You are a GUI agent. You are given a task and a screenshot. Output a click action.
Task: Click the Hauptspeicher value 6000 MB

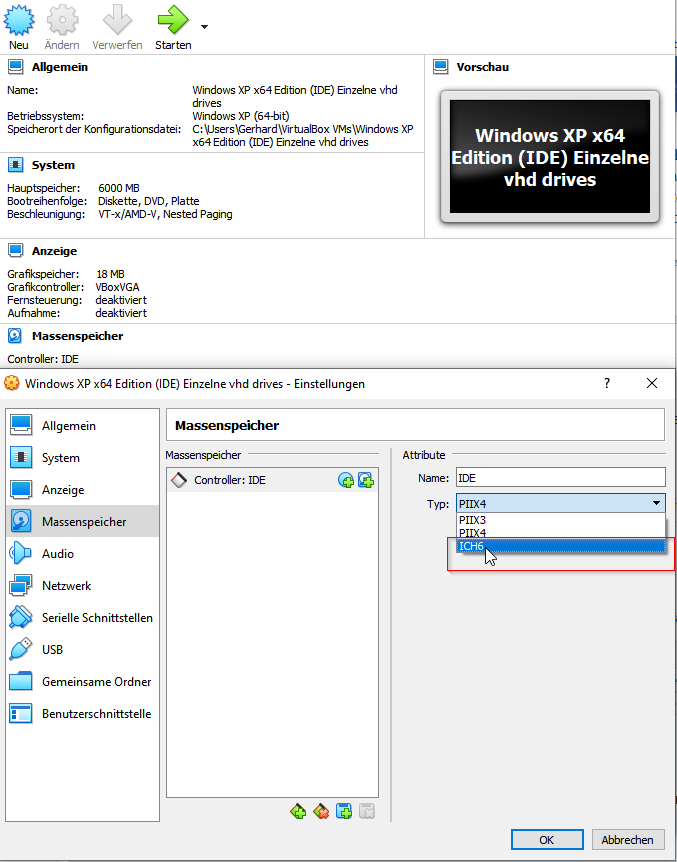[119, 188]
